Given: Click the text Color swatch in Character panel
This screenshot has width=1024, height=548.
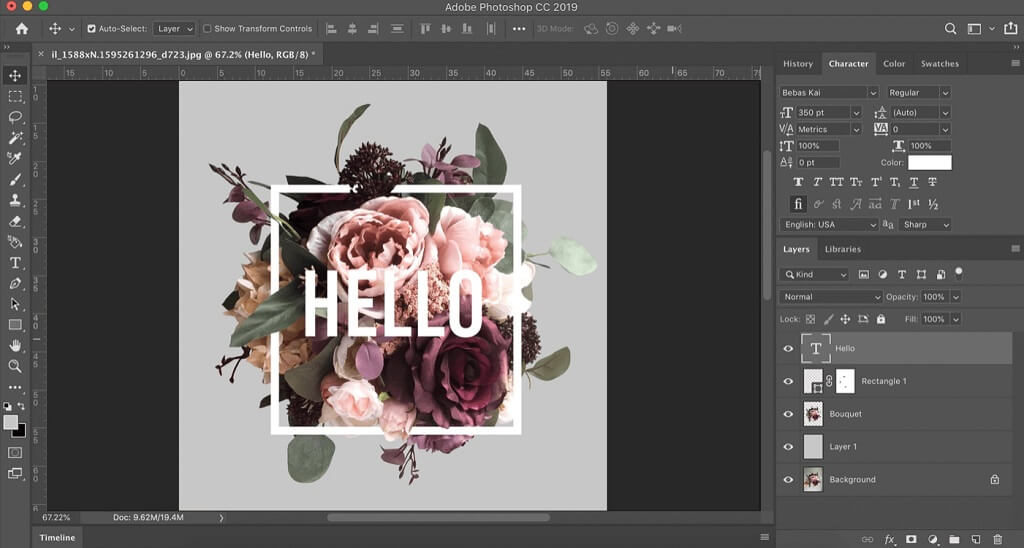Looking at the screenshot, I should [929, 163].
